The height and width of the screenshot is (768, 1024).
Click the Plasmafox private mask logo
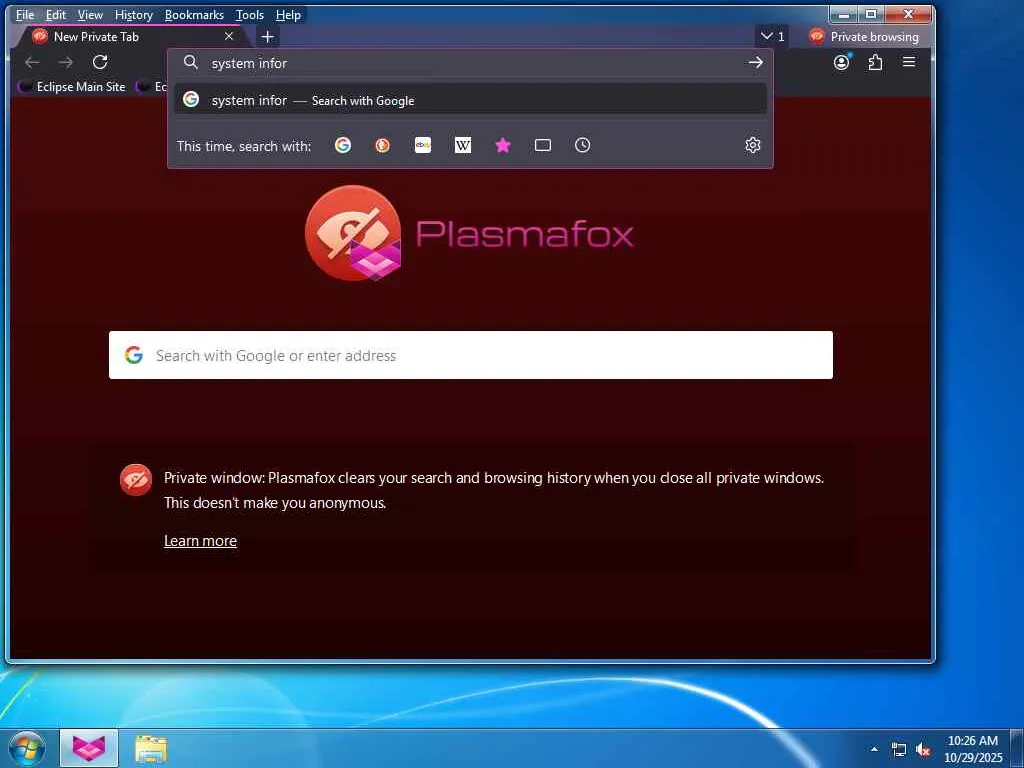click(353, 233)
